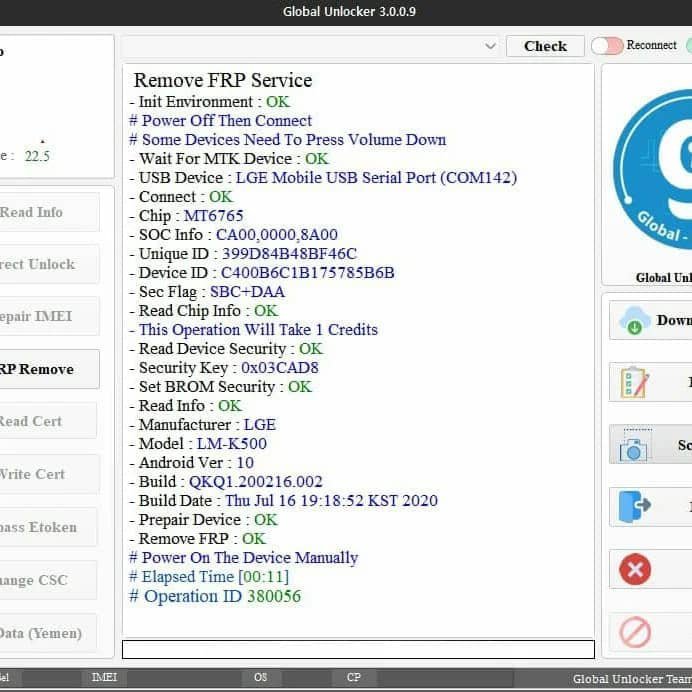This screenshot has height=692, width=692.
Task: Click the SOC Info CA00,0000,8A00 line
Action: 233,235
